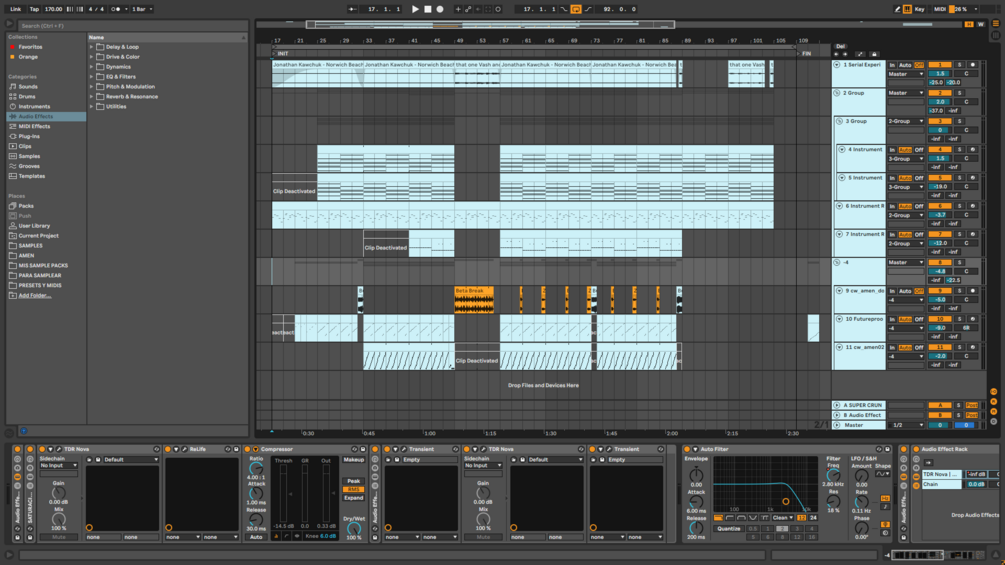Open Packs in Places

click(26, 206)
